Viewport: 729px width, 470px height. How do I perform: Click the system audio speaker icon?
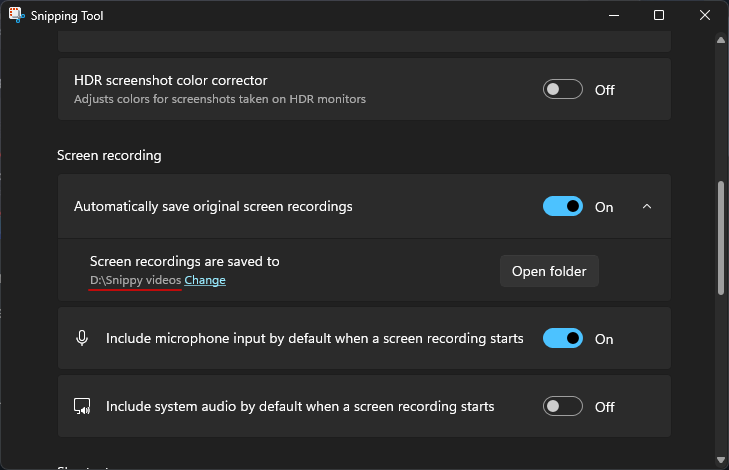[x=82, y=407]
